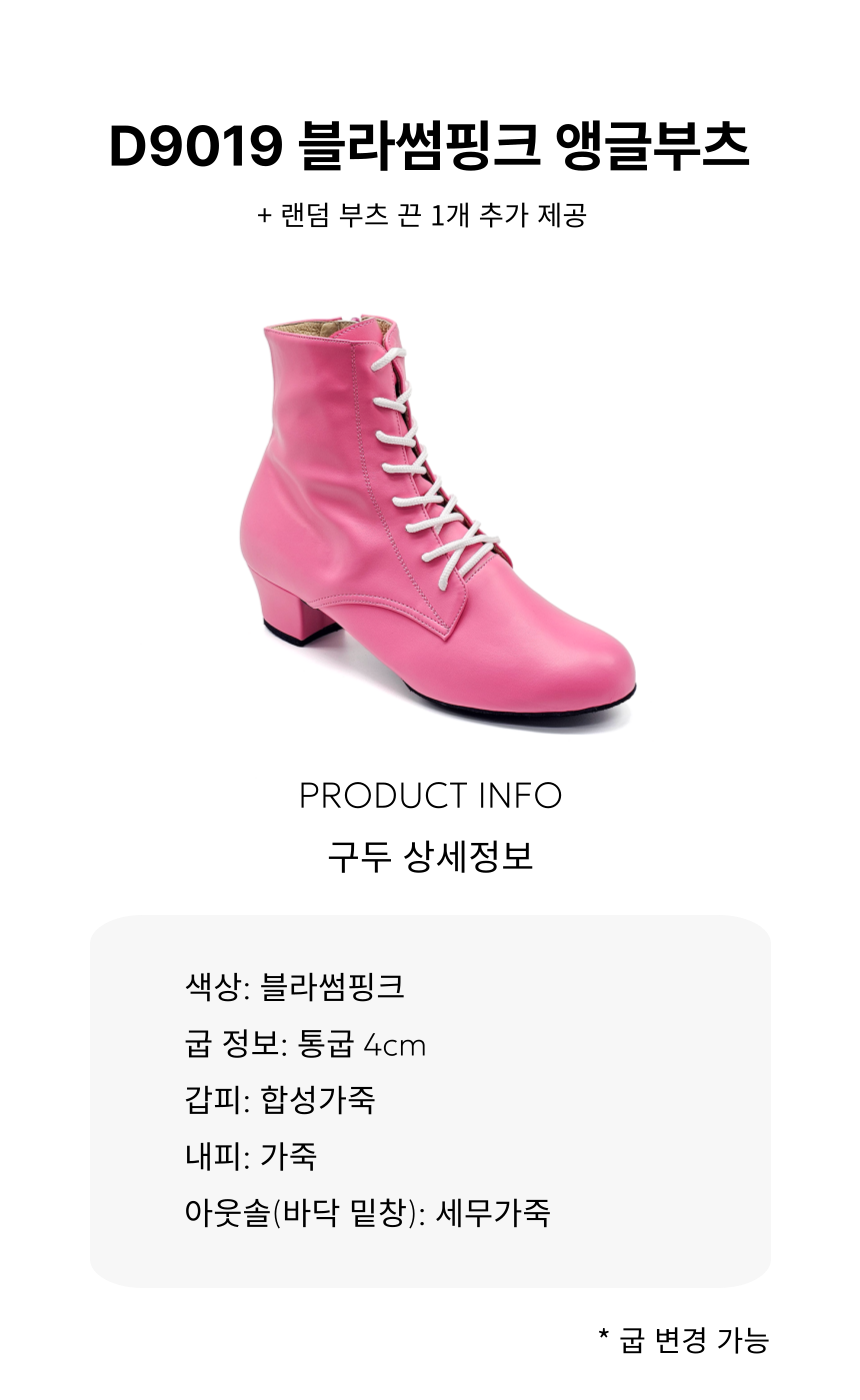The height and width of the screenshot is (1400, 860).
Task: Click the 블라썸핑크 color name value
Action: click(333, 987)
